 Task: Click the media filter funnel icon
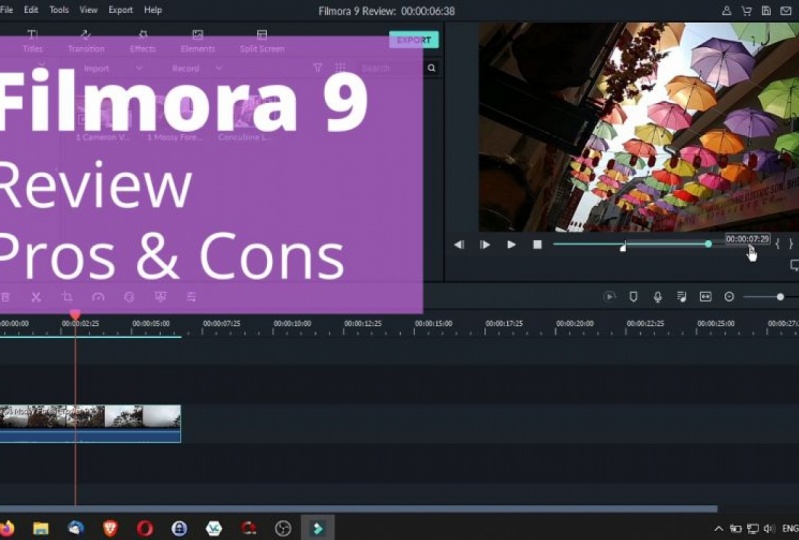[317, 68]
